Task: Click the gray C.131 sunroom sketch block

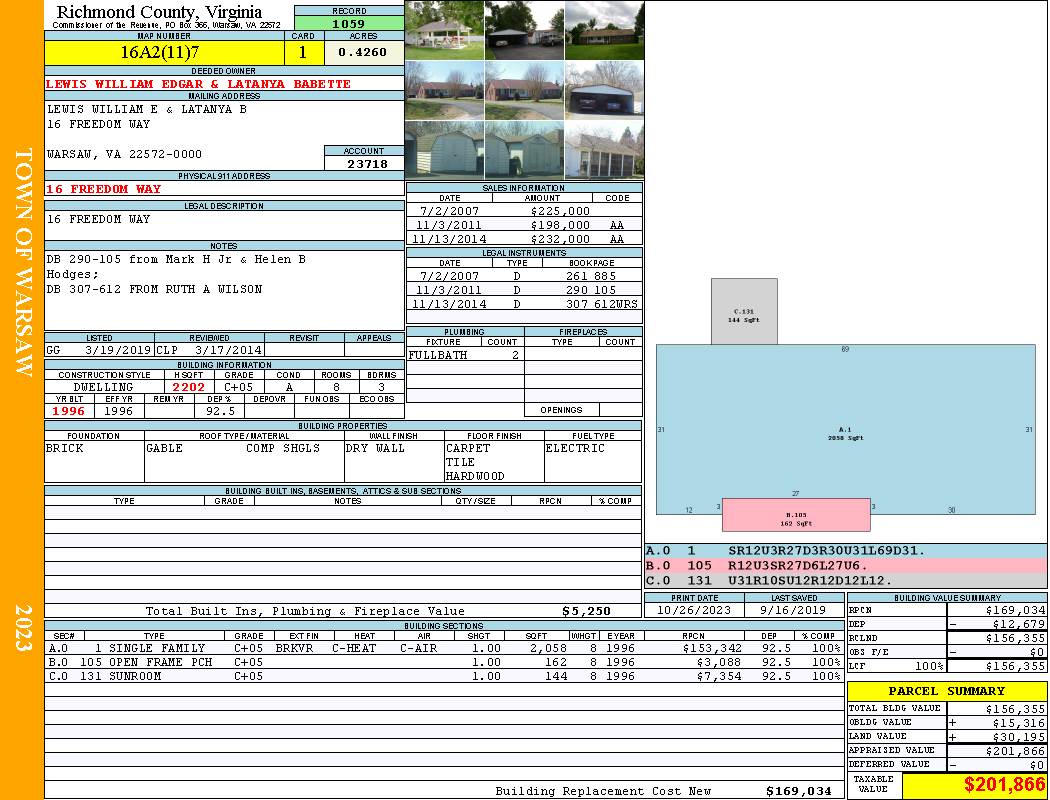Action: (743, 312)
